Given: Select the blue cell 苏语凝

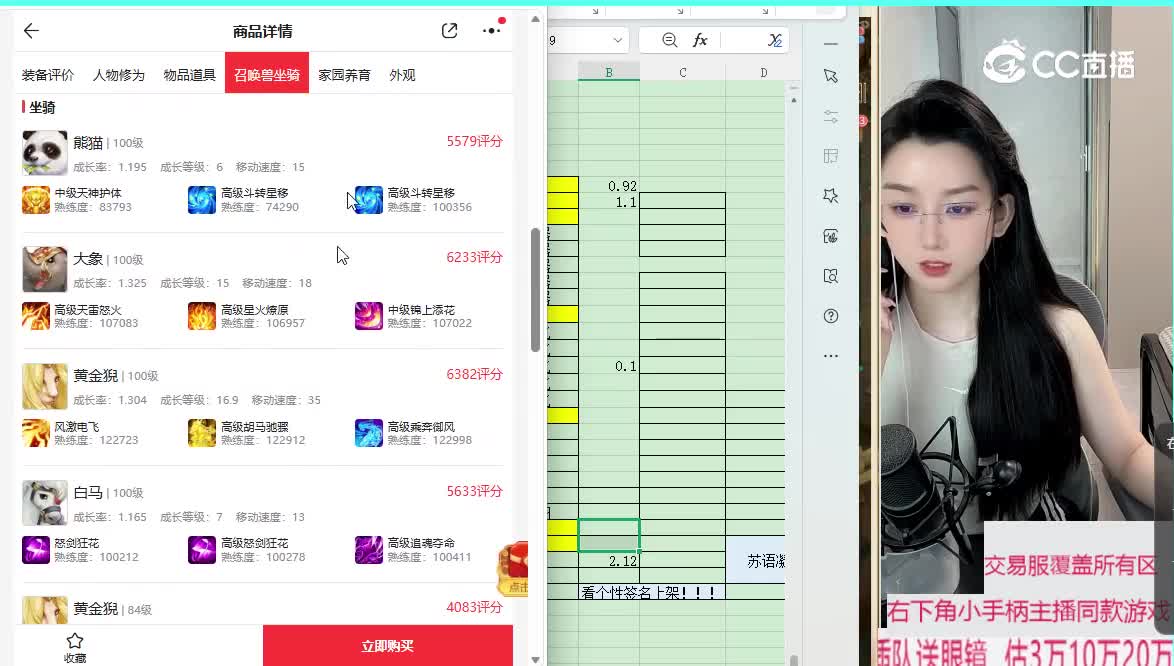Looking at the screenshot, I should click(755, 560).
